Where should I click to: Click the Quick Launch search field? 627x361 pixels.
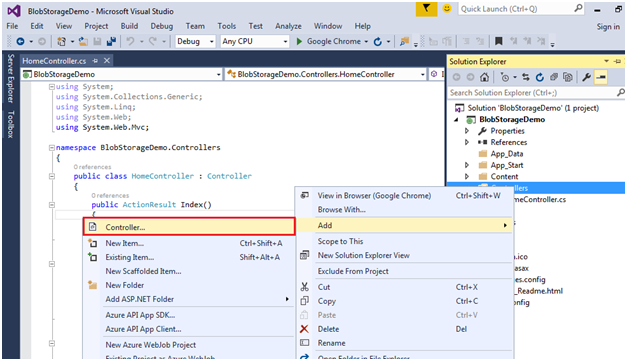pos(521,9)
